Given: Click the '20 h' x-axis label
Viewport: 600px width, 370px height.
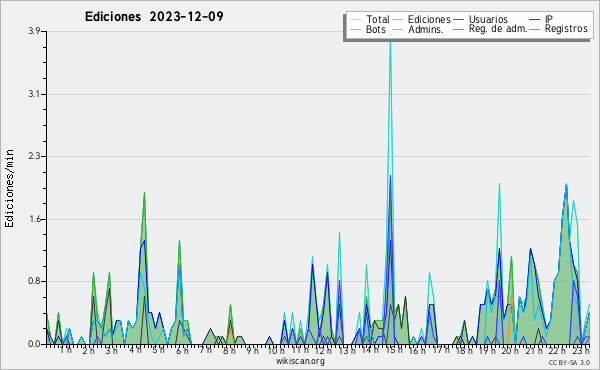Looking at the screenshot, I should [x=510, y=350].
